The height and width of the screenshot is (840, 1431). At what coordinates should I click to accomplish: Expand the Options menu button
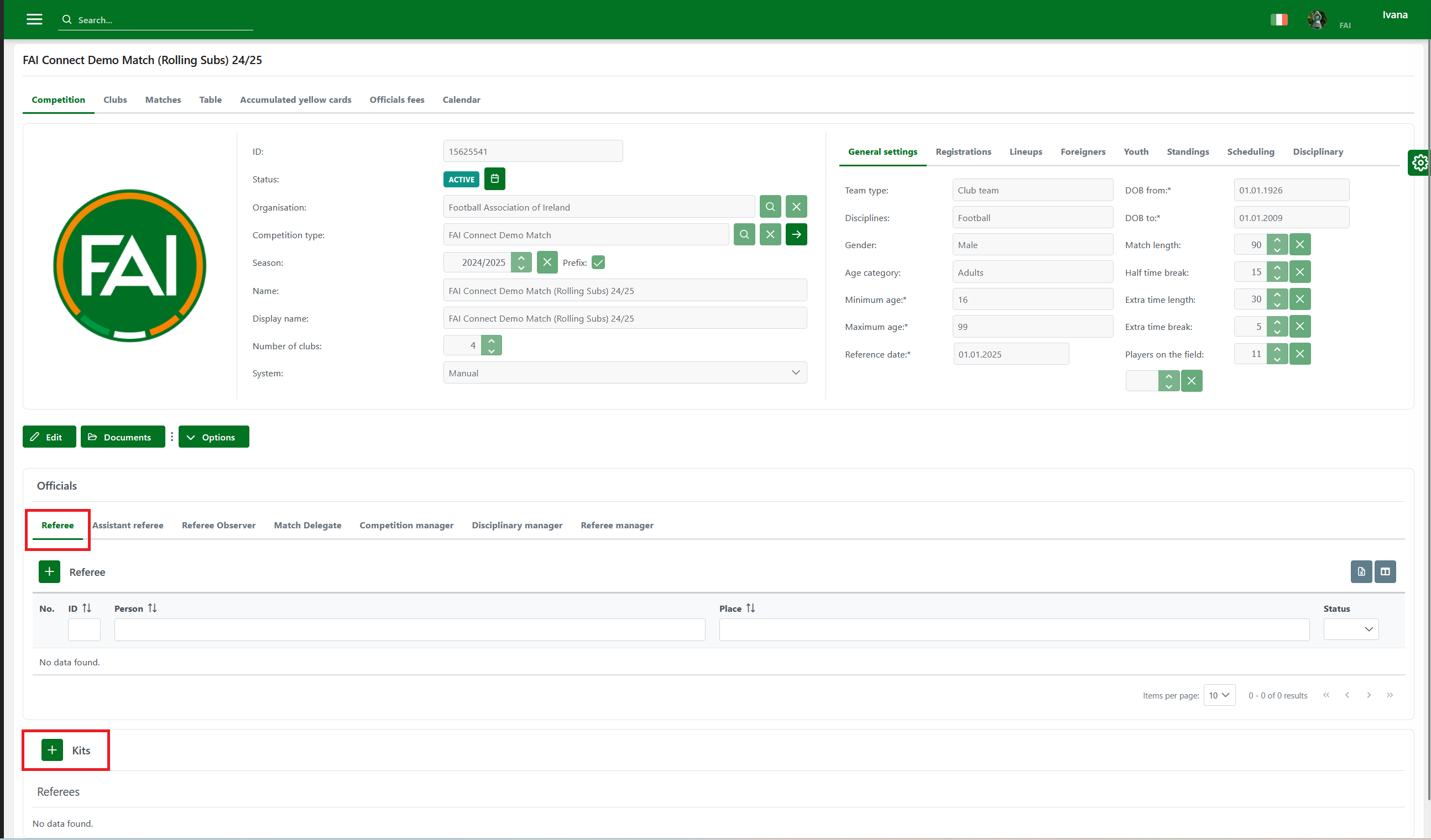pyautogui.click(x=213, y=437)
